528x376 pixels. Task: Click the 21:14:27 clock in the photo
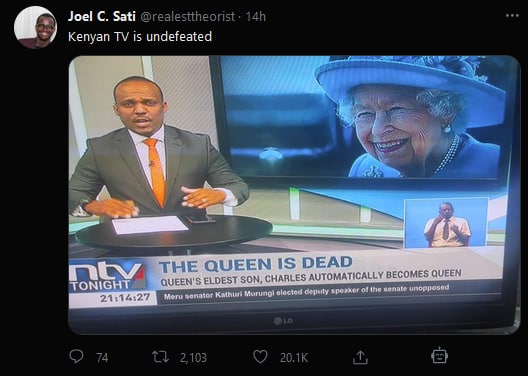[125, 298]
